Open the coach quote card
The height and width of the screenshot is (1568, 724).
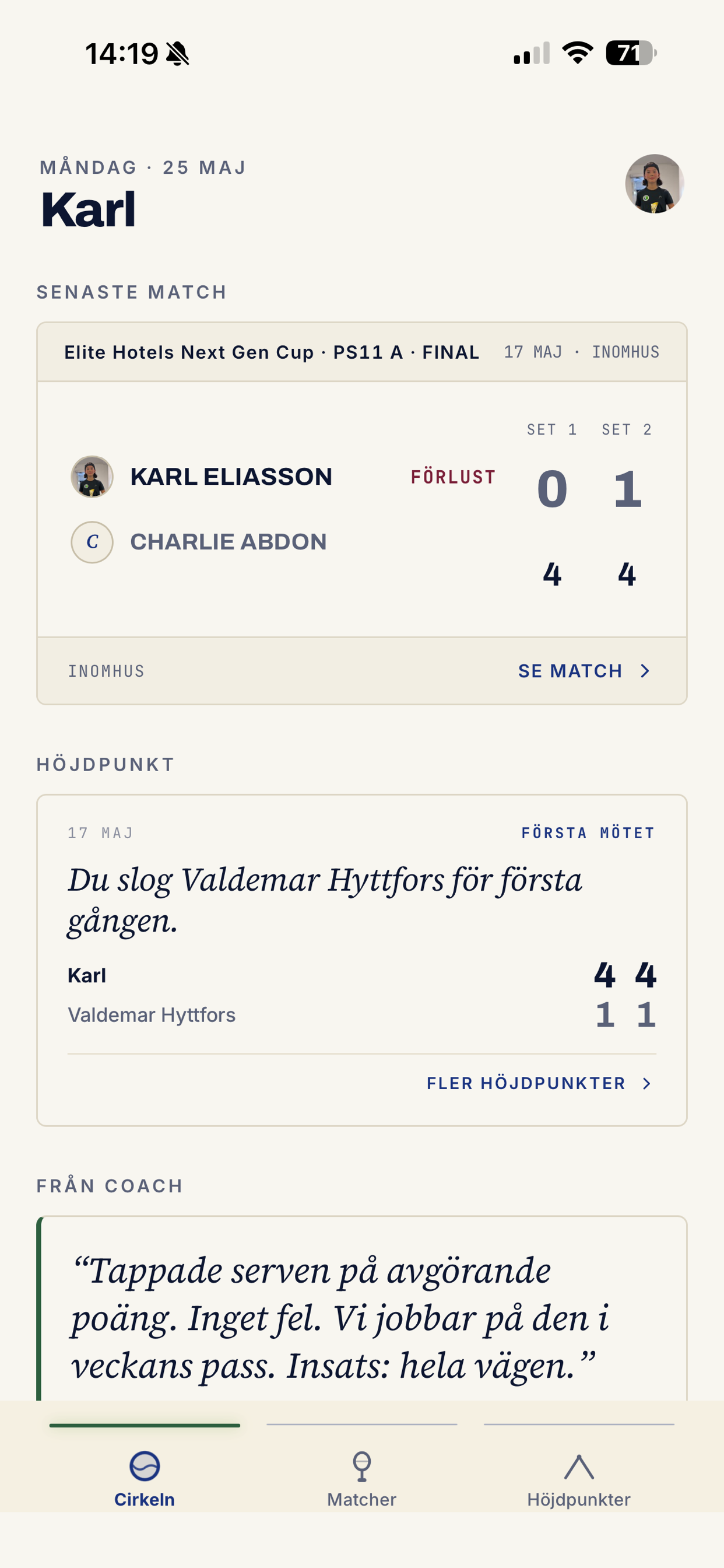pos(362,1308)
